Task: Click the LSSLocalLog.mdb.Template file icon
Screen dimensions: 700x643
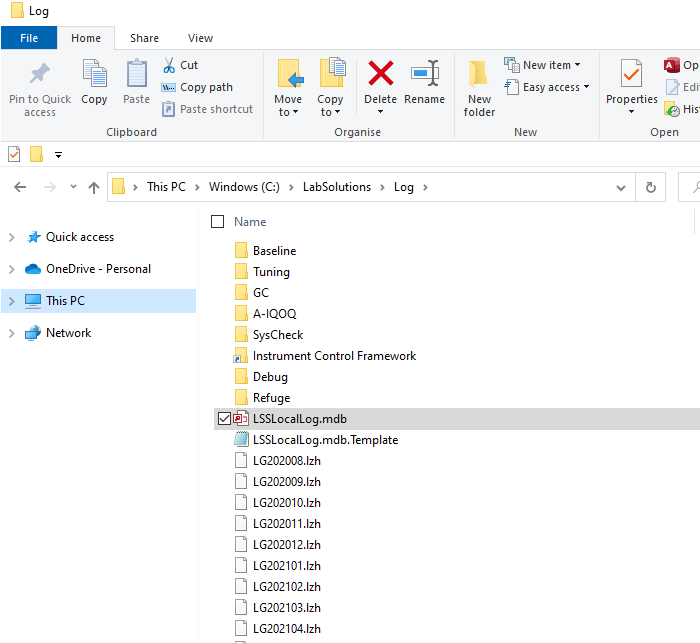Action: [x=241, y=440]
